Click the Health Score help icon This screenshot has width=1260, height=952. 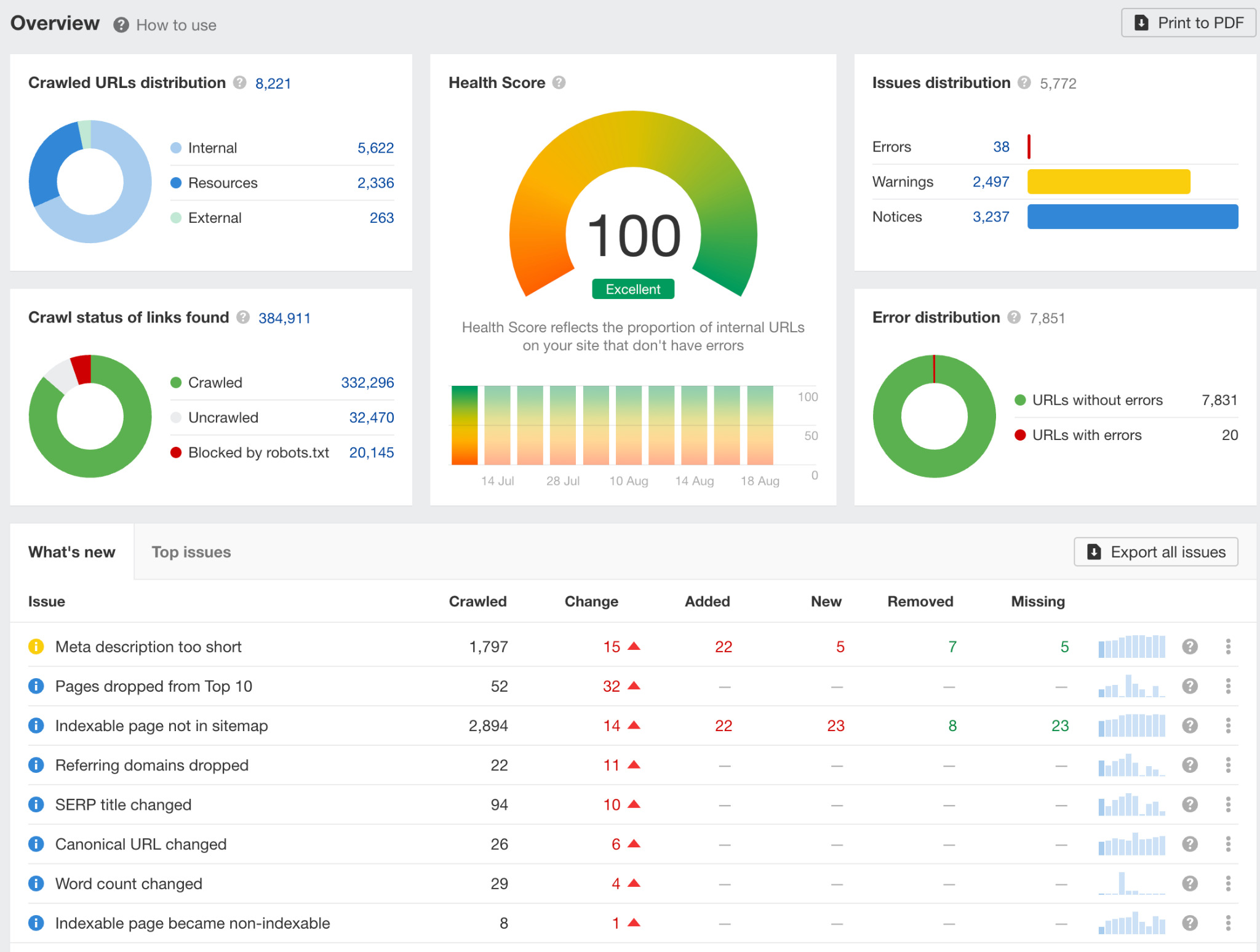[x=559, y=82]
